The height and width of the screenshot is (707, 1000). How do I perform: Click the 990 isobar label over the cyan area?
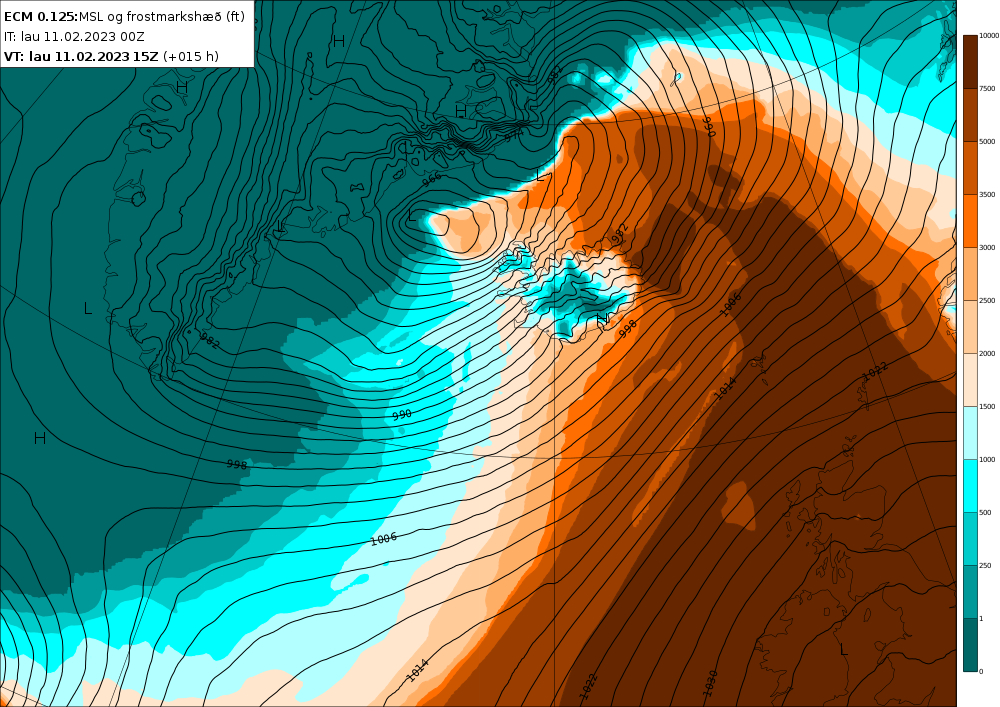pyautogui.click(x=402, y=414)
